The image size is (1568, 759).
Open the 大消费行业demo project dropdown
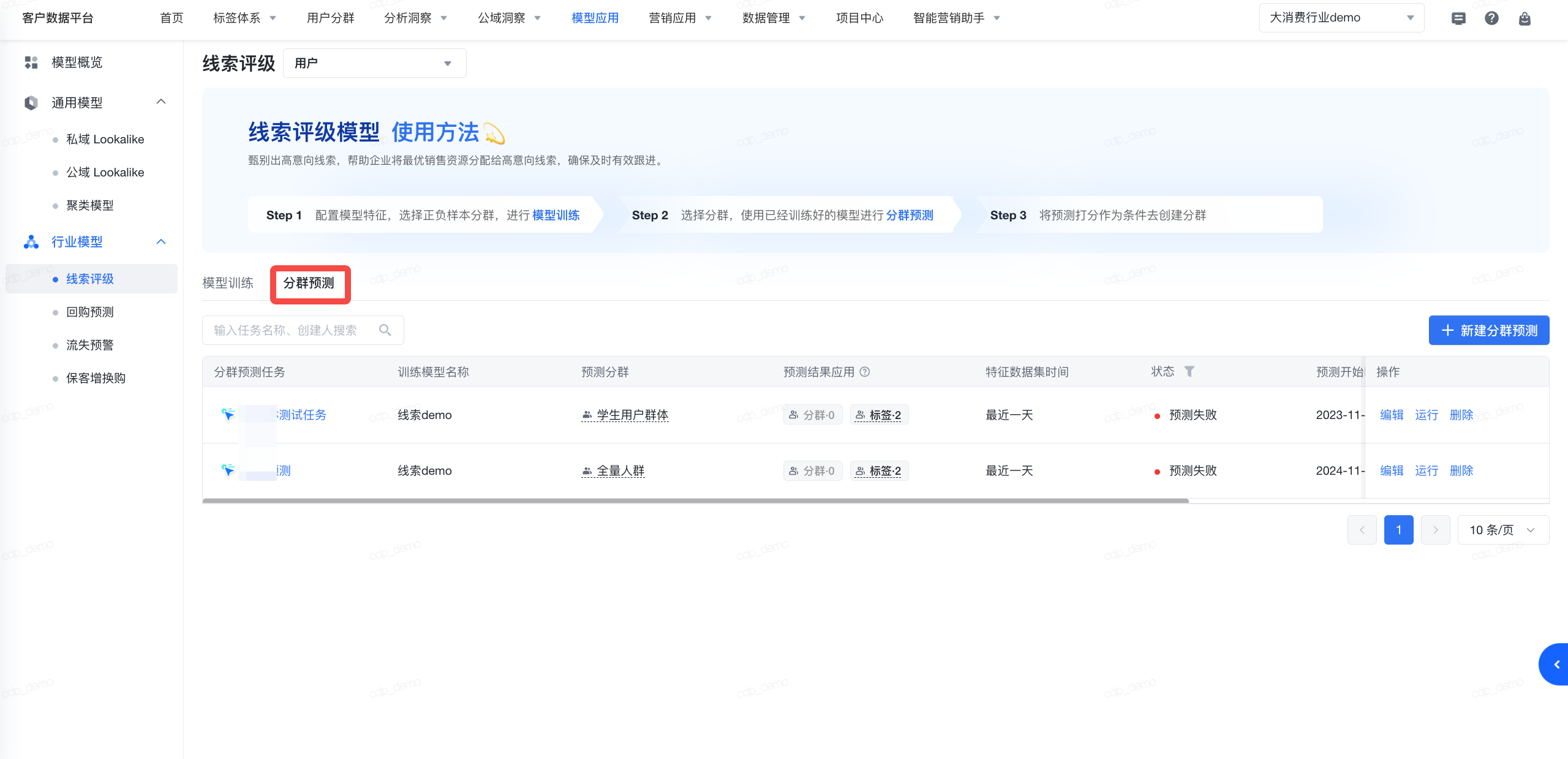pyautogui.click(x=1341, y=18)
